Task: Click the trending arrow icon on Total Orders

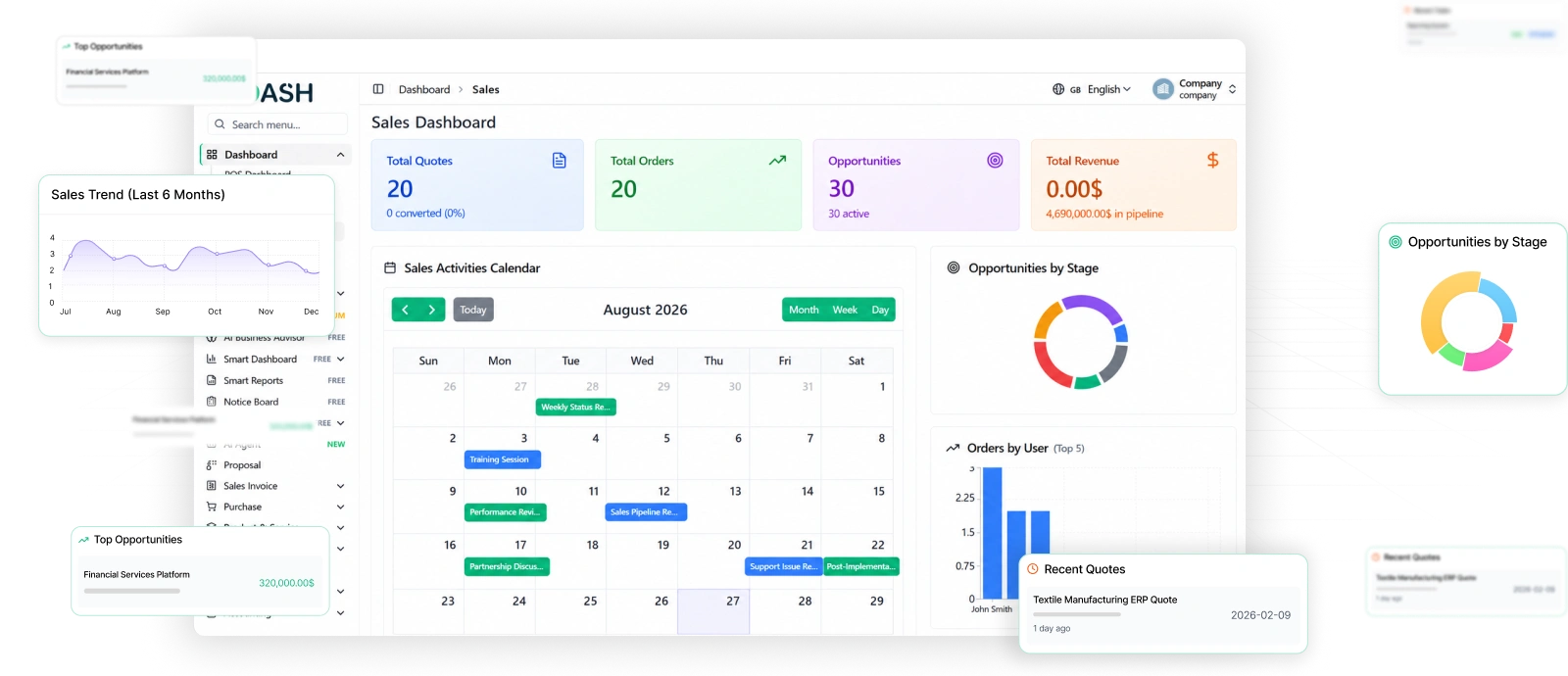Action: [777, 161]
